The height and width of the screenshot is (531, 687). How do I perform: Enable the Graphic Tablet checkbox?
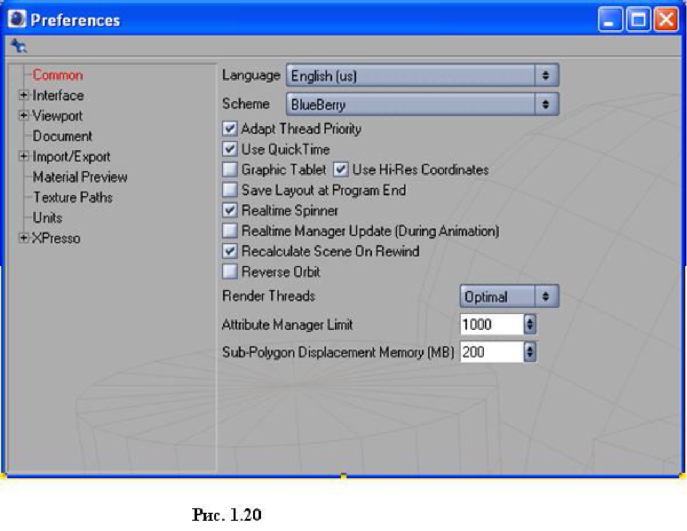pos(230,170)
